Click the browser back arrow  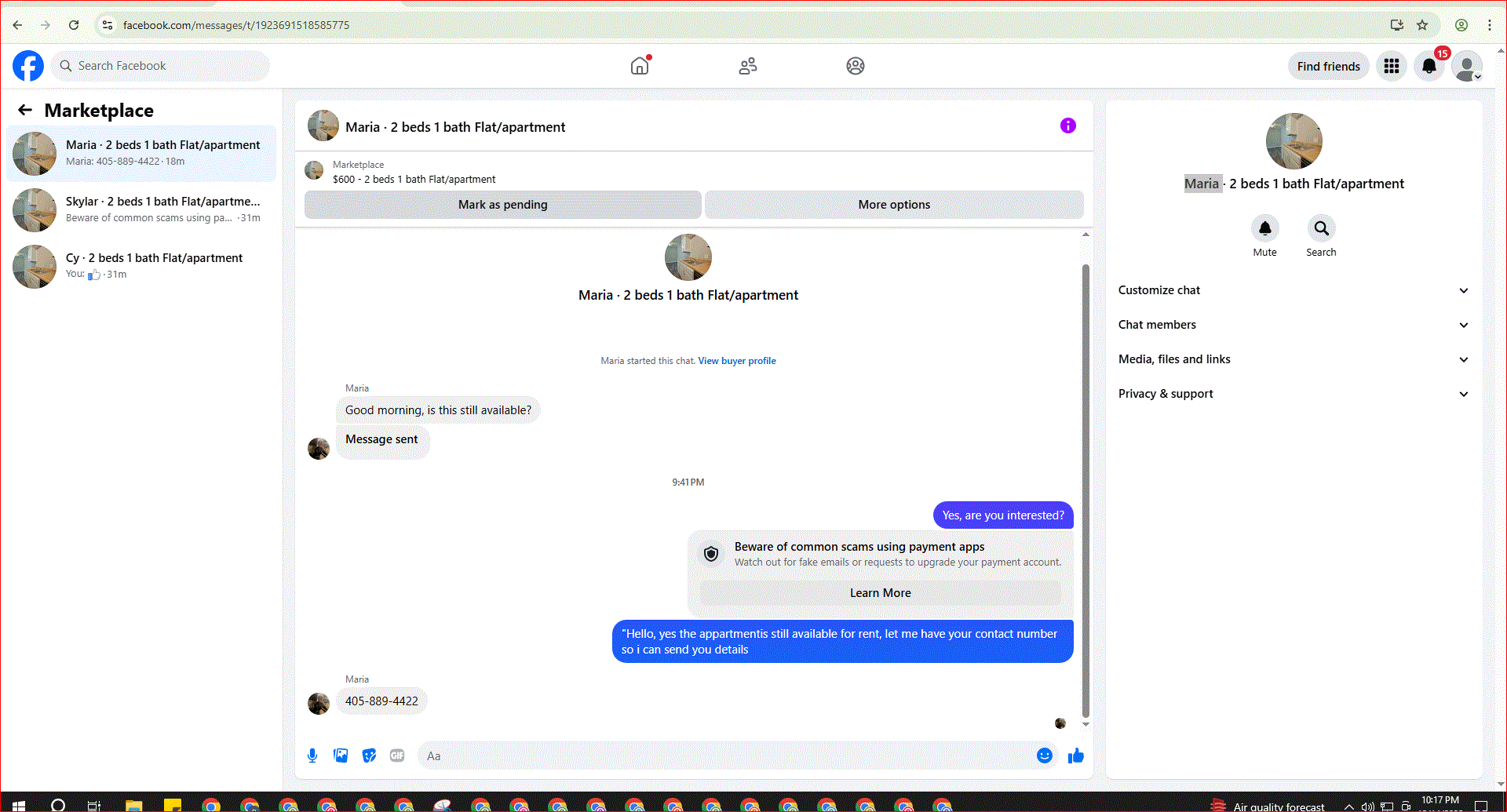pos(17,25)
